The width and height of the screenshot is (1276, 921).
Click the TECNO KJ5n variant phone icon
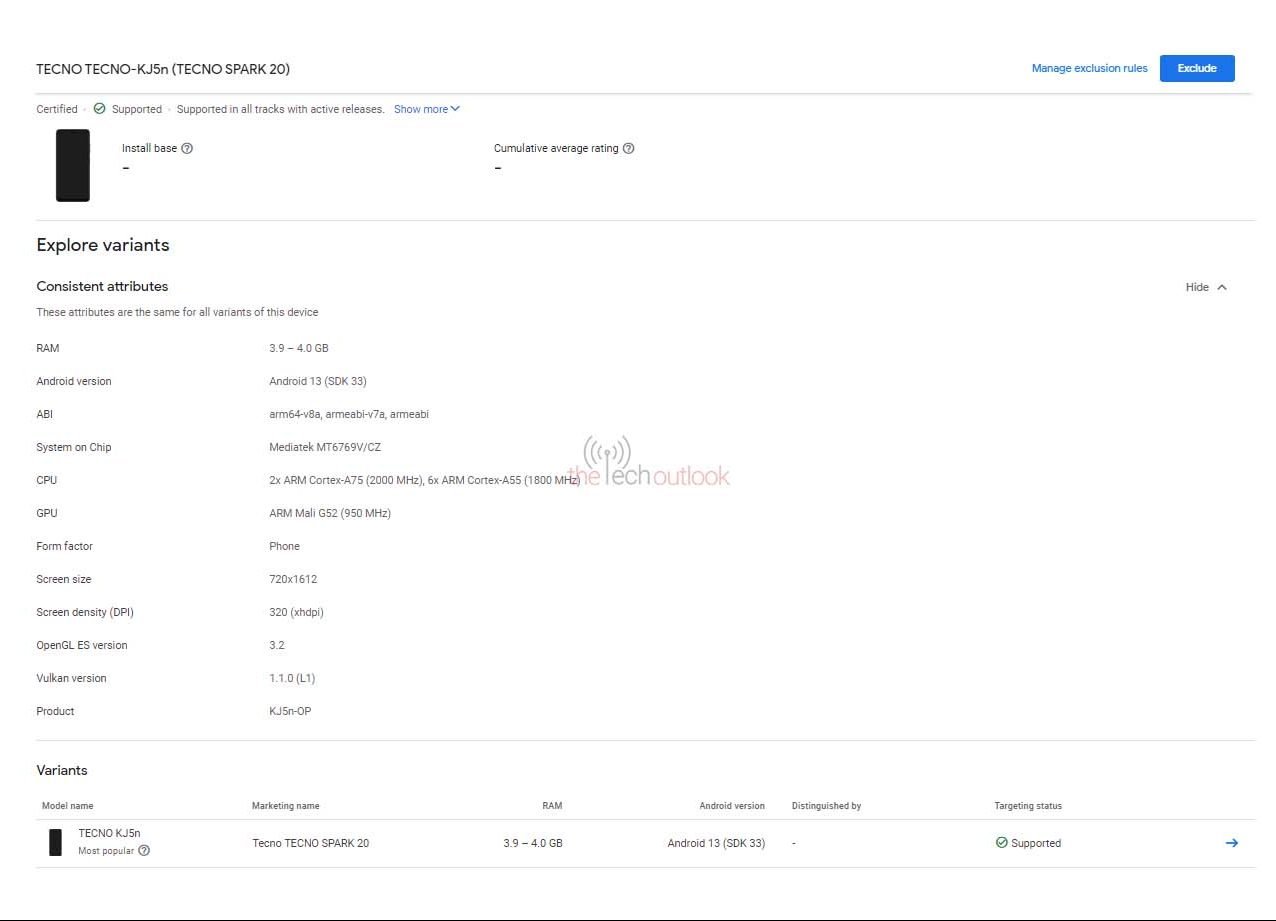click(x=55, y=842)
